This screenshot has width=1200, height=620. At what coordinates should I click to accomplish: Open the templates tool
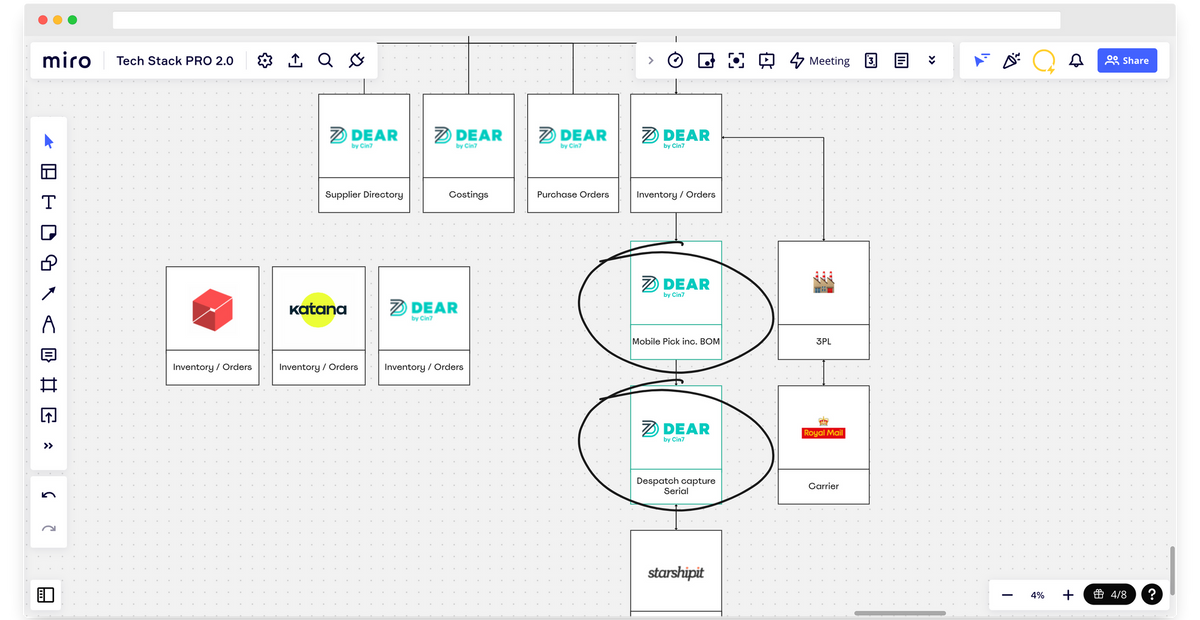click(48, 172)
